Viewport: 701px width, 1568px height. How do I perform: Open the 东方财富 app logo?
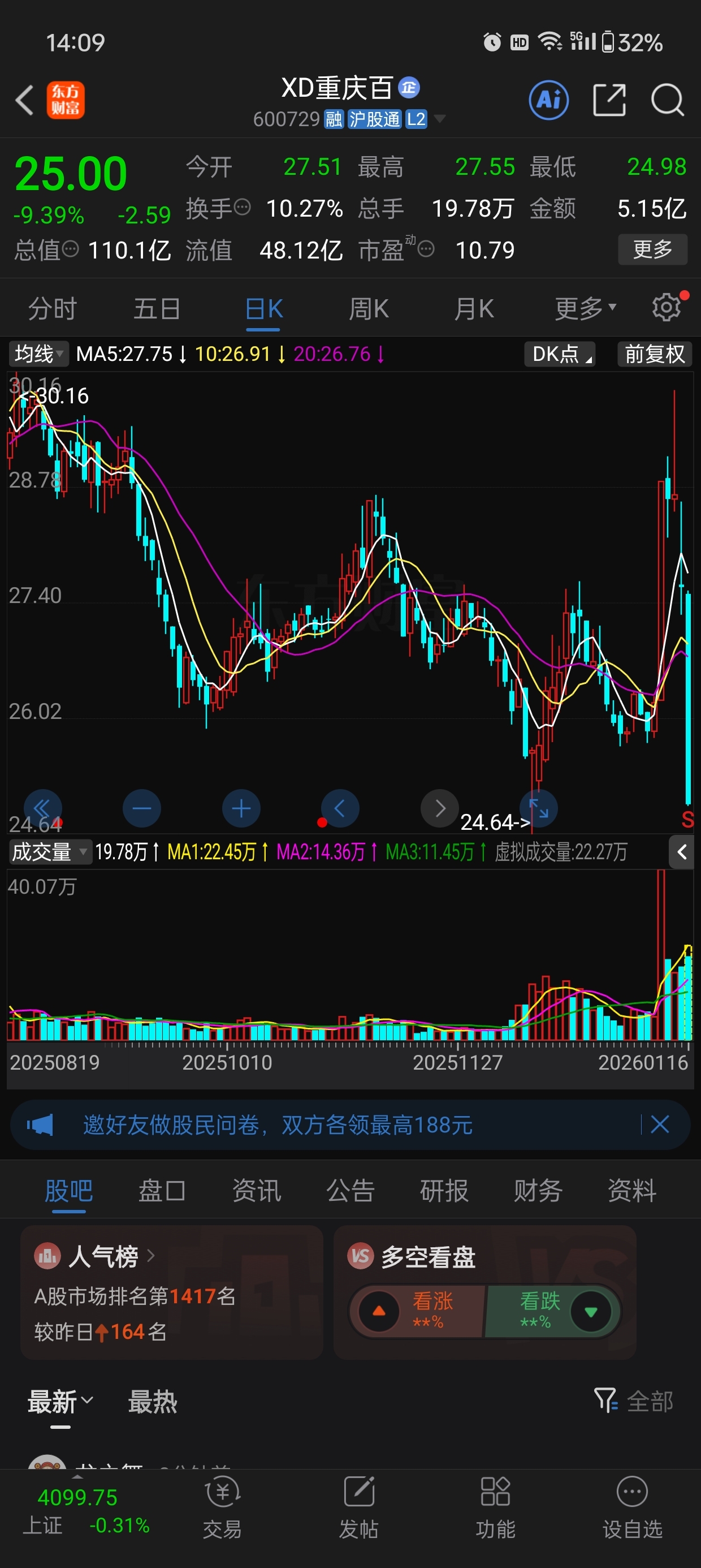(66, 101)
